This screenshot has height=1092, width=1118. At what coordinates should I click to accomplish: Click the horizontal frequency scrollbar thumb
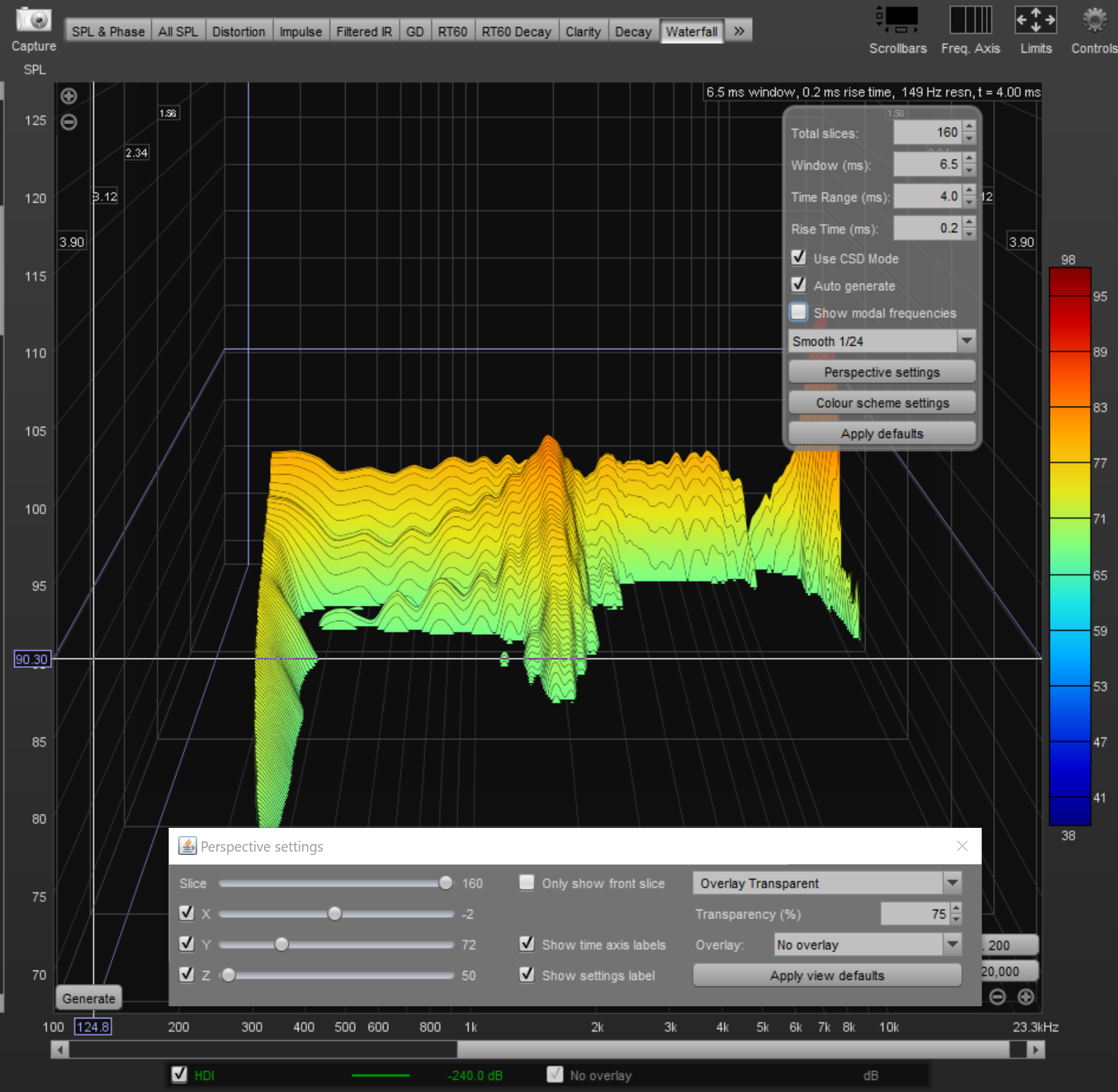tap(733, 1049)
